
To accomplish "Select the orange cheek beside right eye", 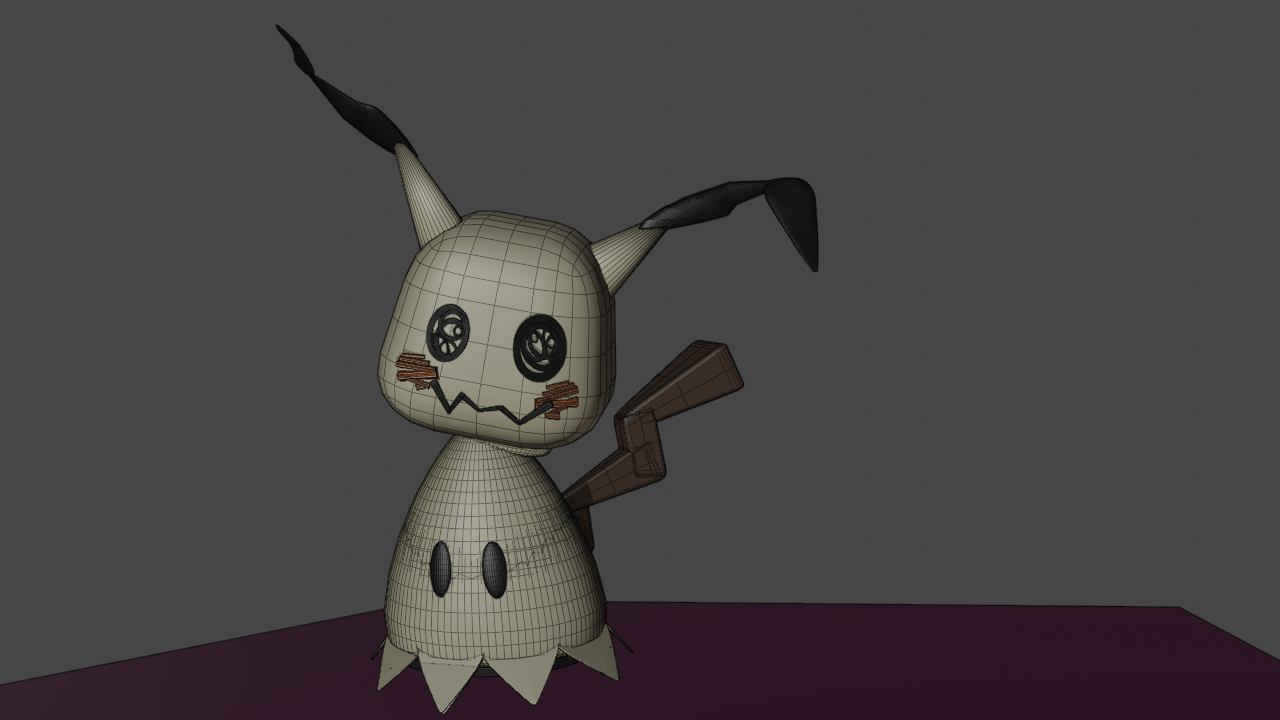I will [559, 399].
